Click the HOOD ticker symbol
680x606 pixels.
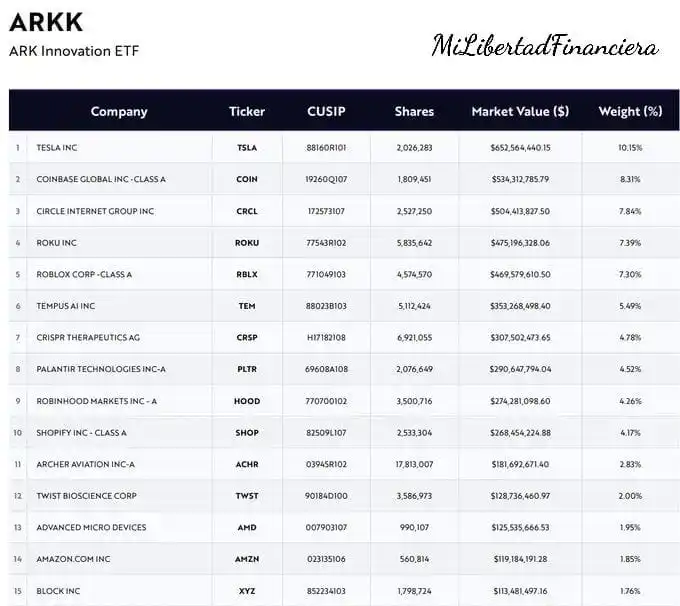tap(247, 401)
